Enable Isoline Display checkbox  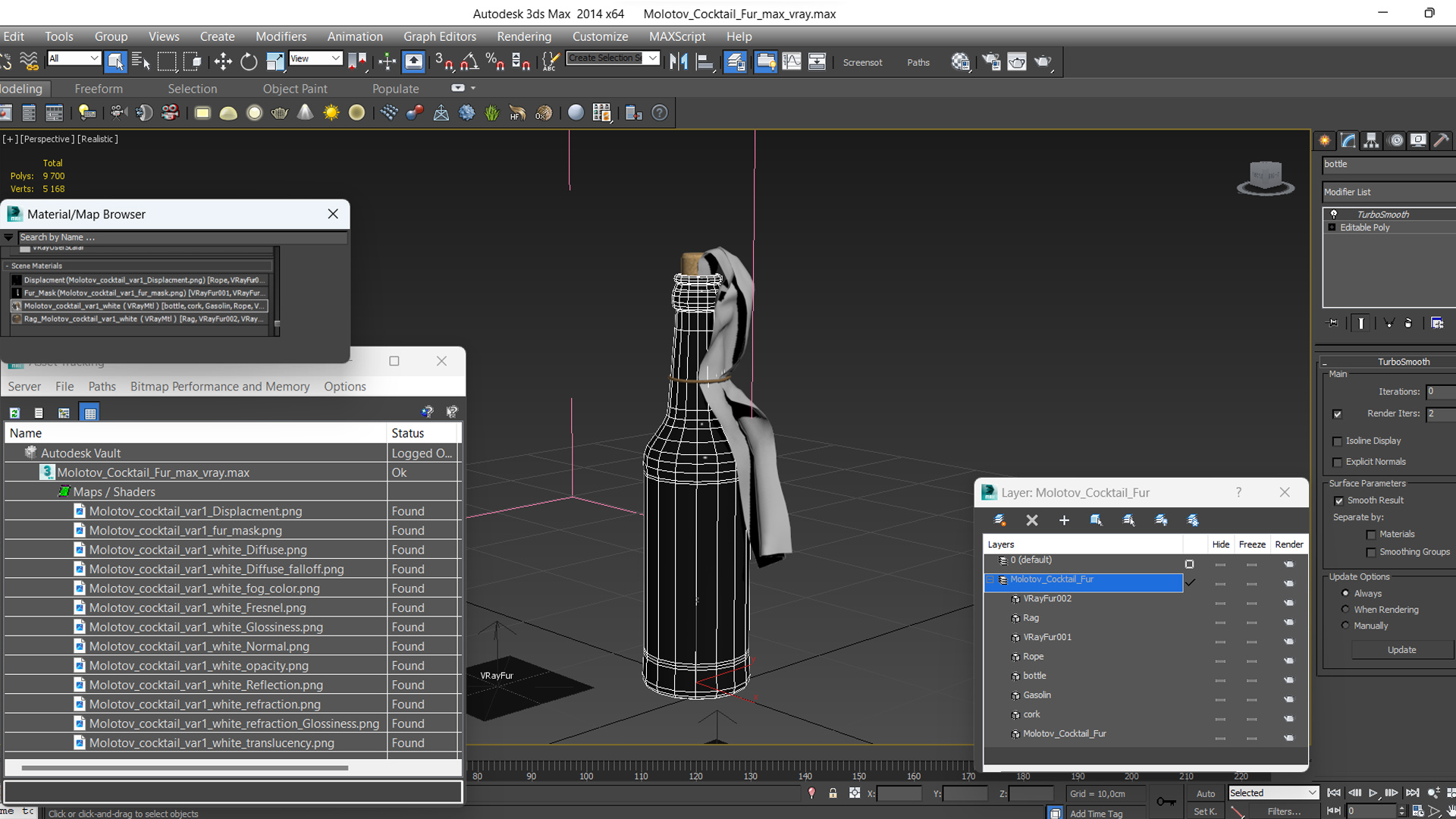click(1337, 441)
